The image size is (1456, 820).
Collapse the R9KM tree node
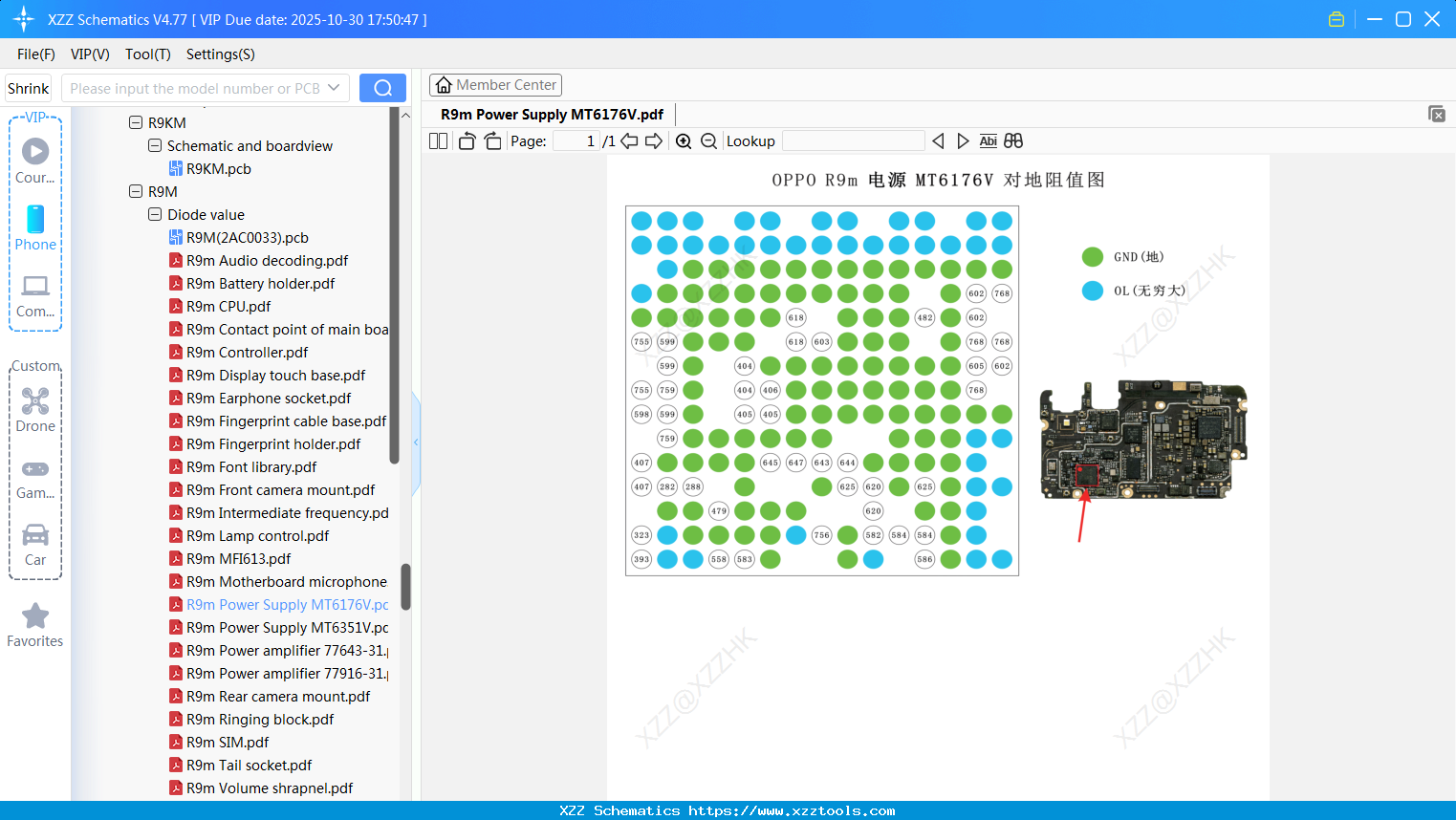point(136,122)
